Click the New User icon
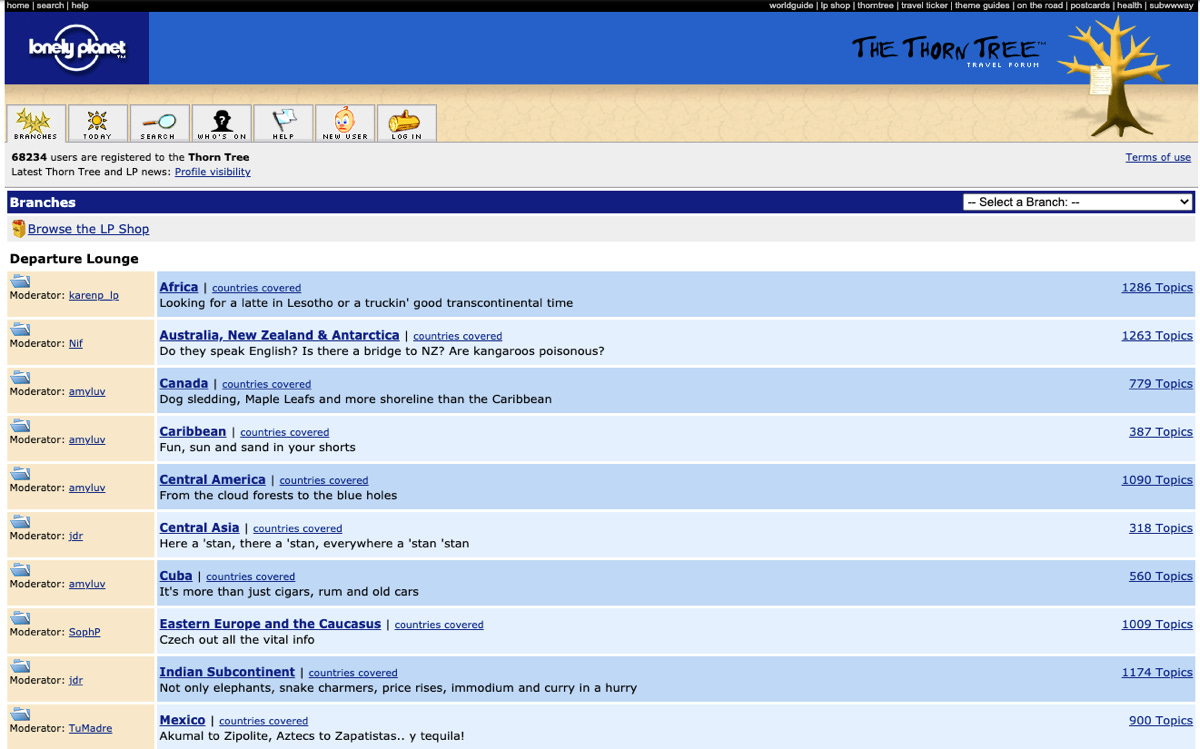 (345, 123)
